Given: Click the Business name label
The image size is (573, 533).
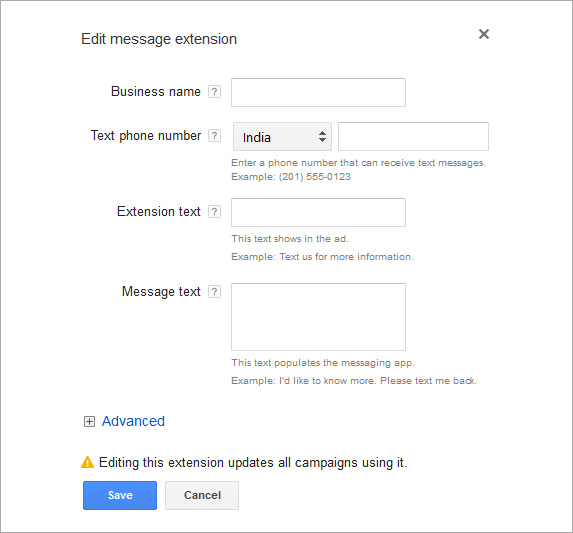Looking at the screenshot, I should pos(156,91).
